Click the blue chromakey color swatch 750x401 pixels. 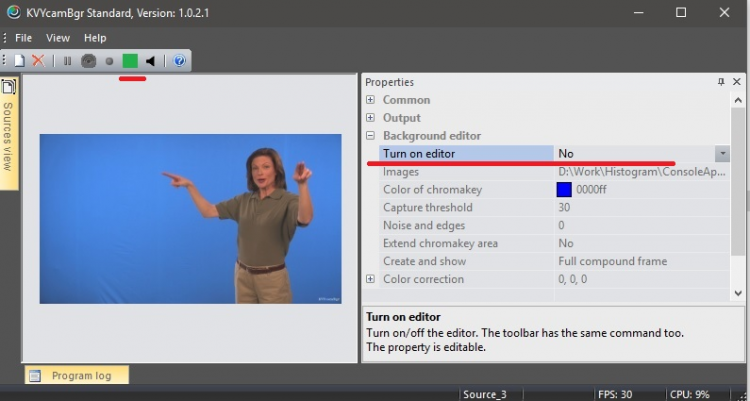click(x=564, y=190)
